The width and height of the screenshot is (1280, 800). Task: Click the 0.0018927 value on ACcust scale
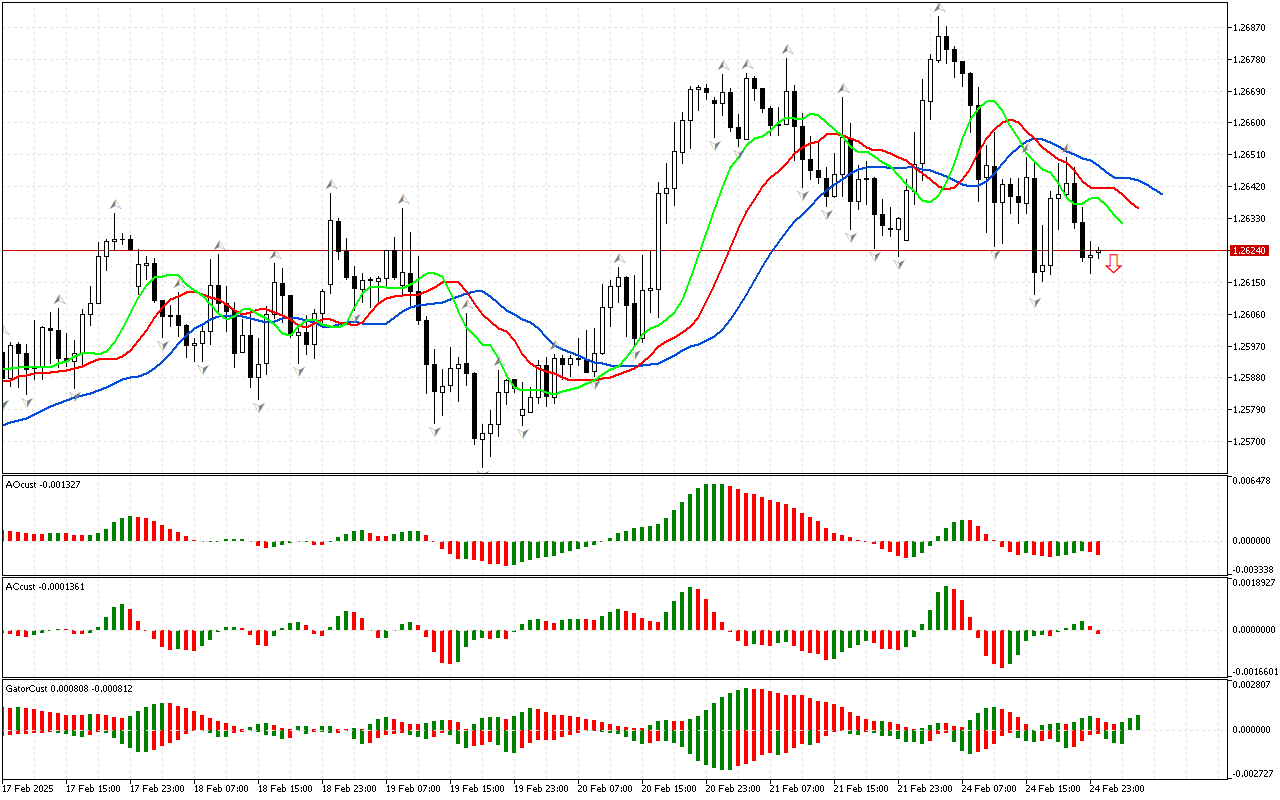point(1254,582)
